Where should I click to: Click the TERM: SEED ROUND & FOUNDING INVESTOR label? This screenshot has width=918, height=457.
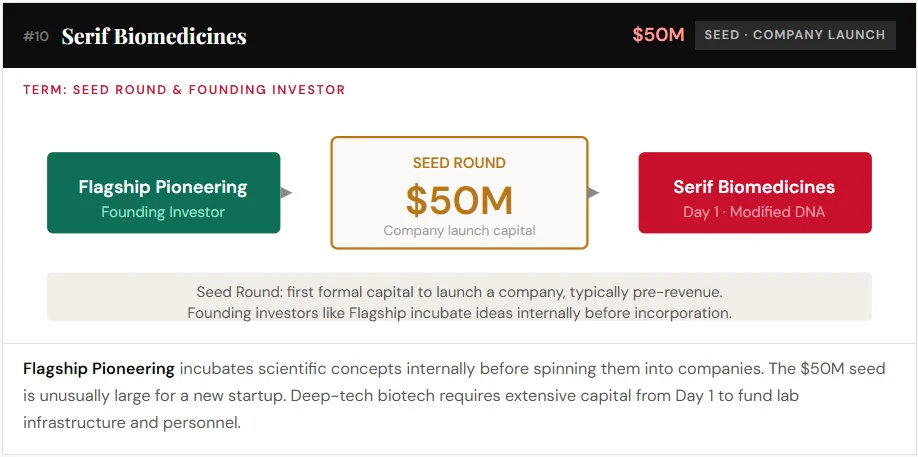pyautogui.click(x=184, y=90)
